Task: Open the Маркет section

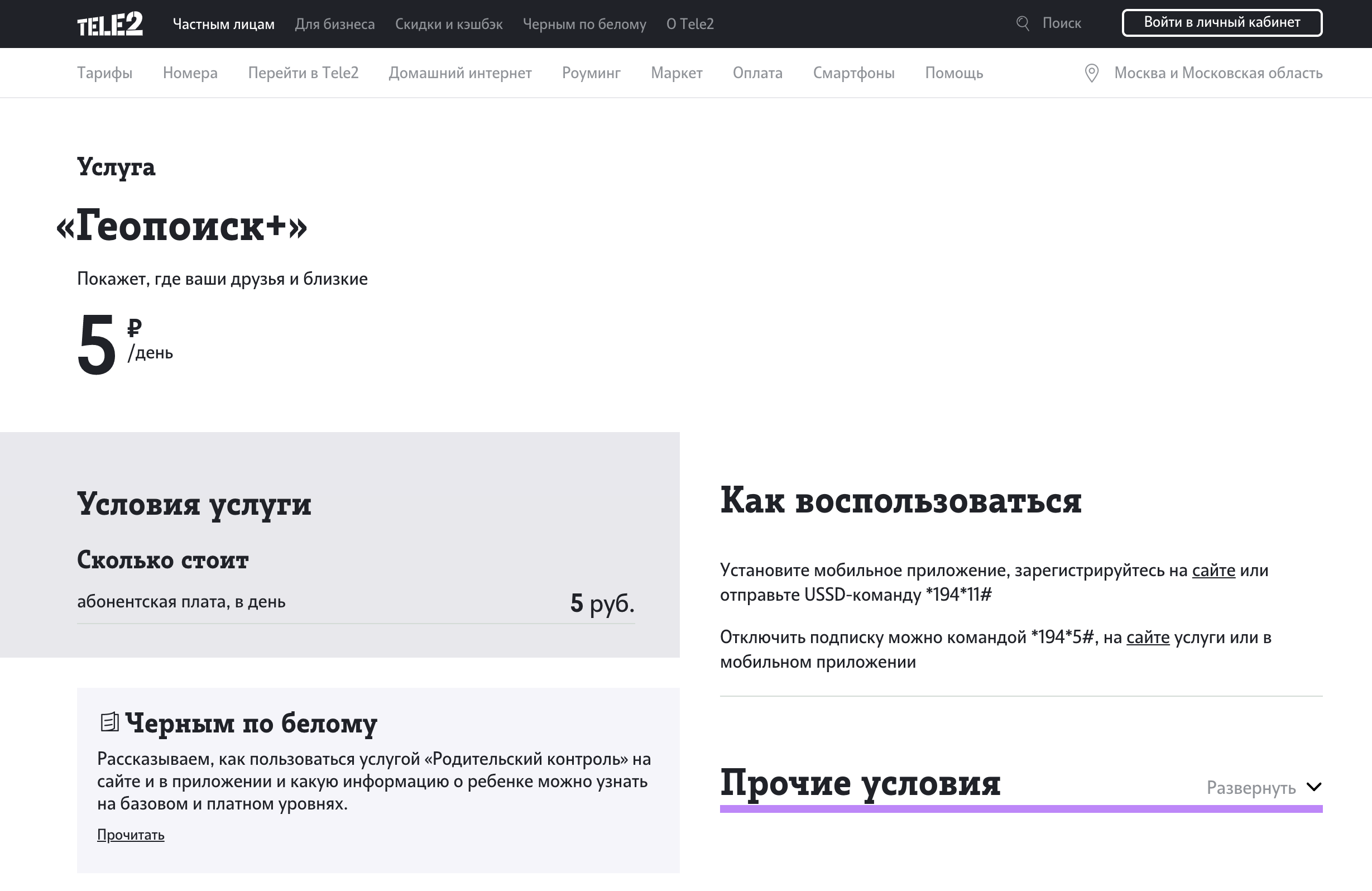Action: pyautogui.click(x=677, y=73)
